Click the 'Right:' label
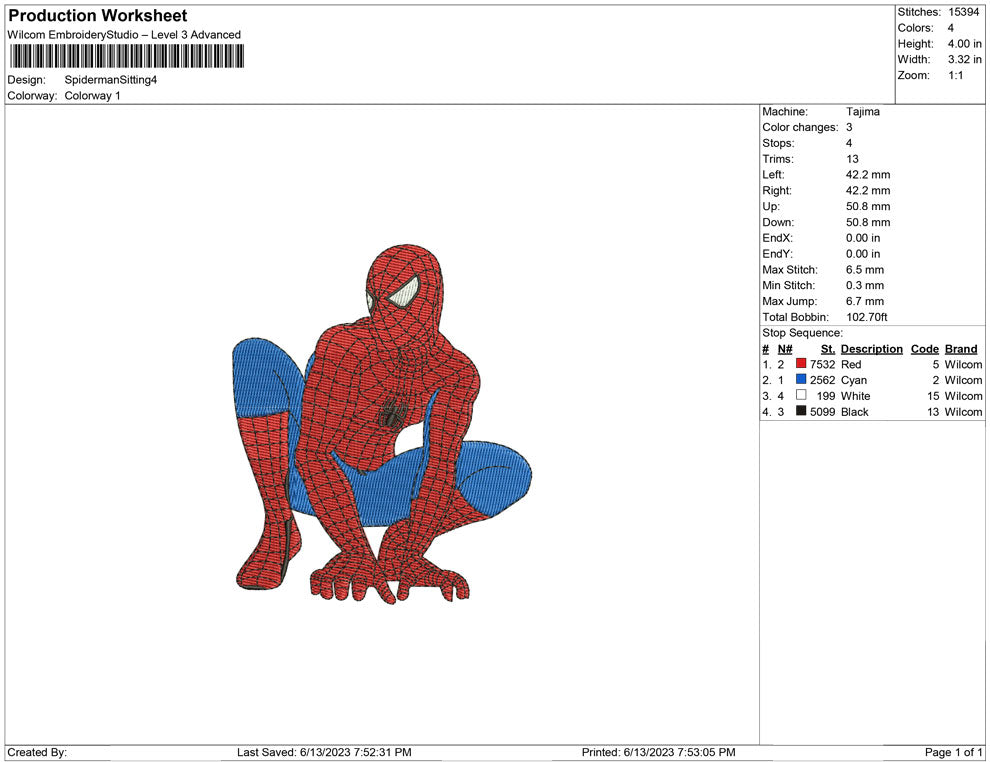 pyautogui.click(x=777, y=191)
